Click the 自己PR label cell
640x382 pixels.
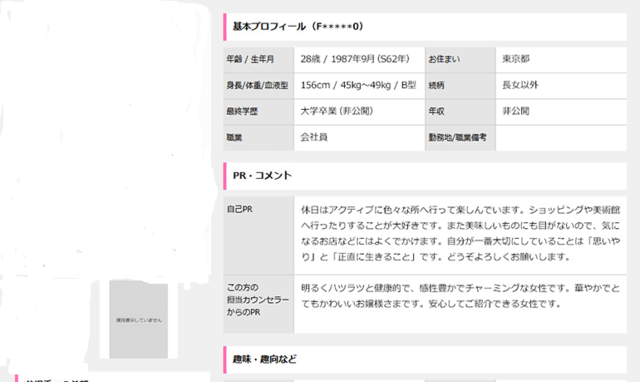pyautogui.click(x=258, y=235)
